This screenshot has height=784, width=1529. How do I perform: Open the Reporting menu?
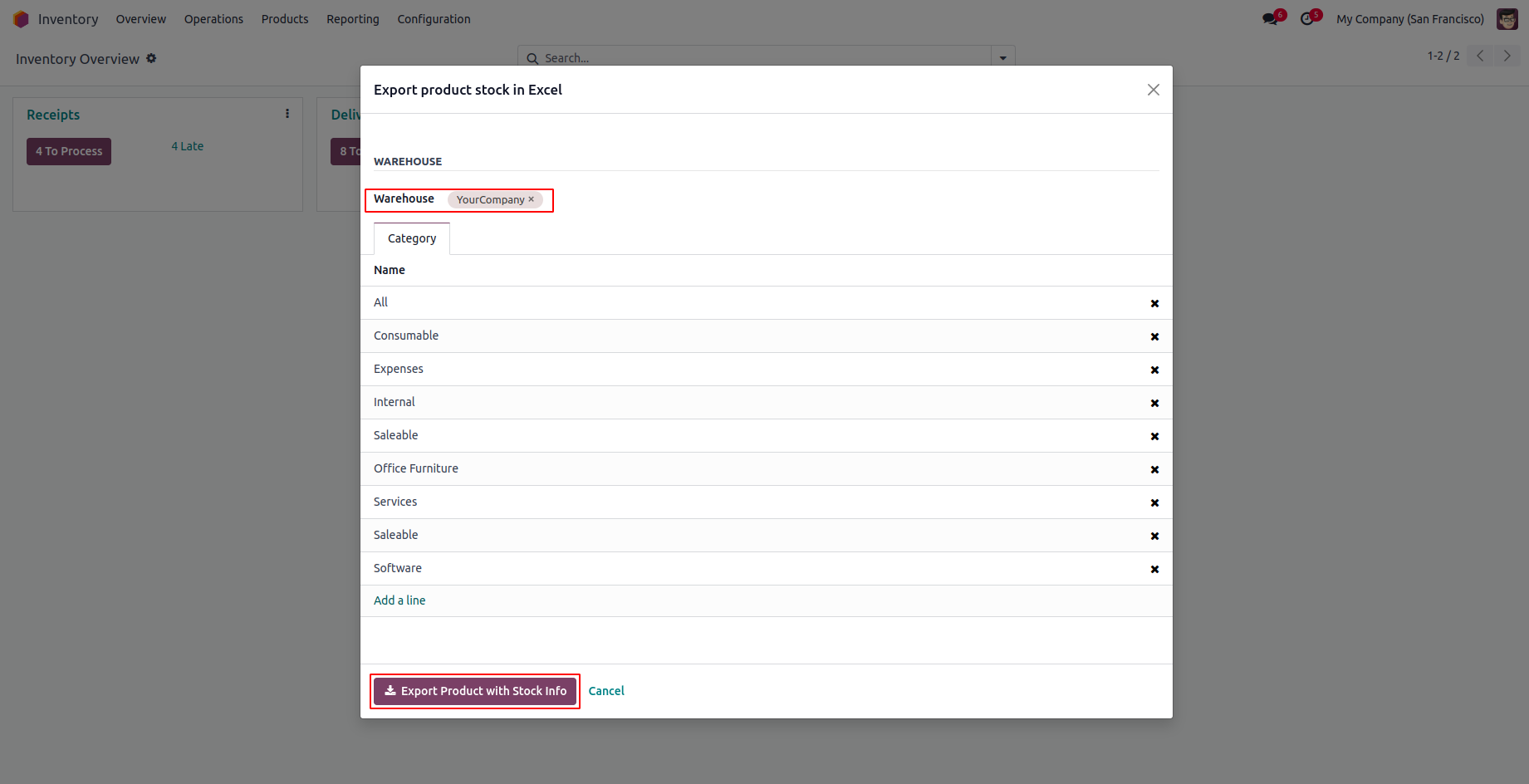(352, 19)
